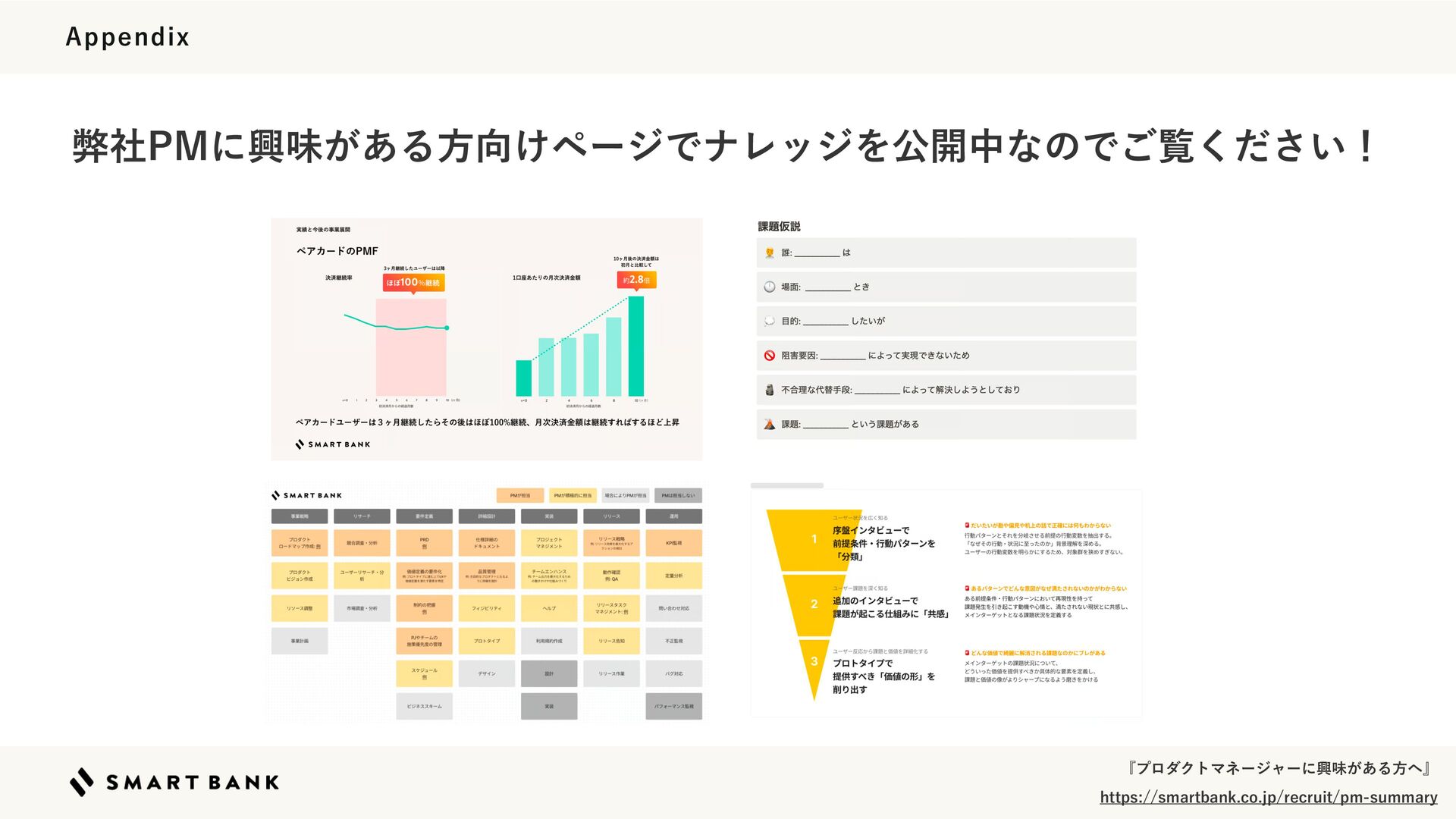Click the clock emoji beside 場面
Viewport: 1456px width, 819px height.
tap(769, 287)
